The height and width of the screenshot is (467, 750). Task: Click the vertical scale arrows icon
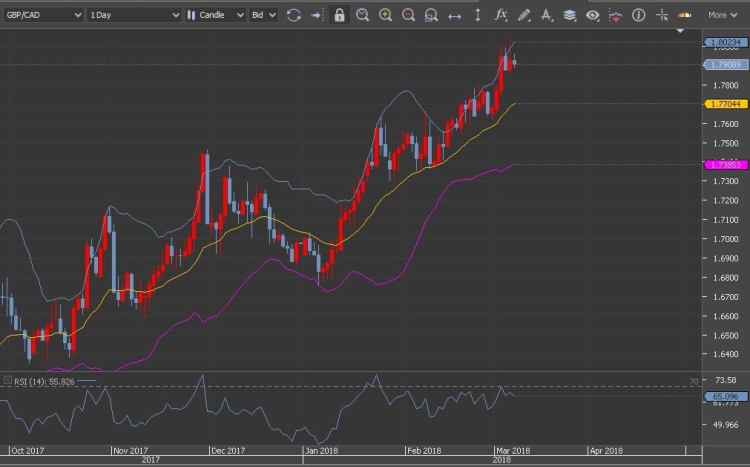pyautogui.click(x=477, y=15)
